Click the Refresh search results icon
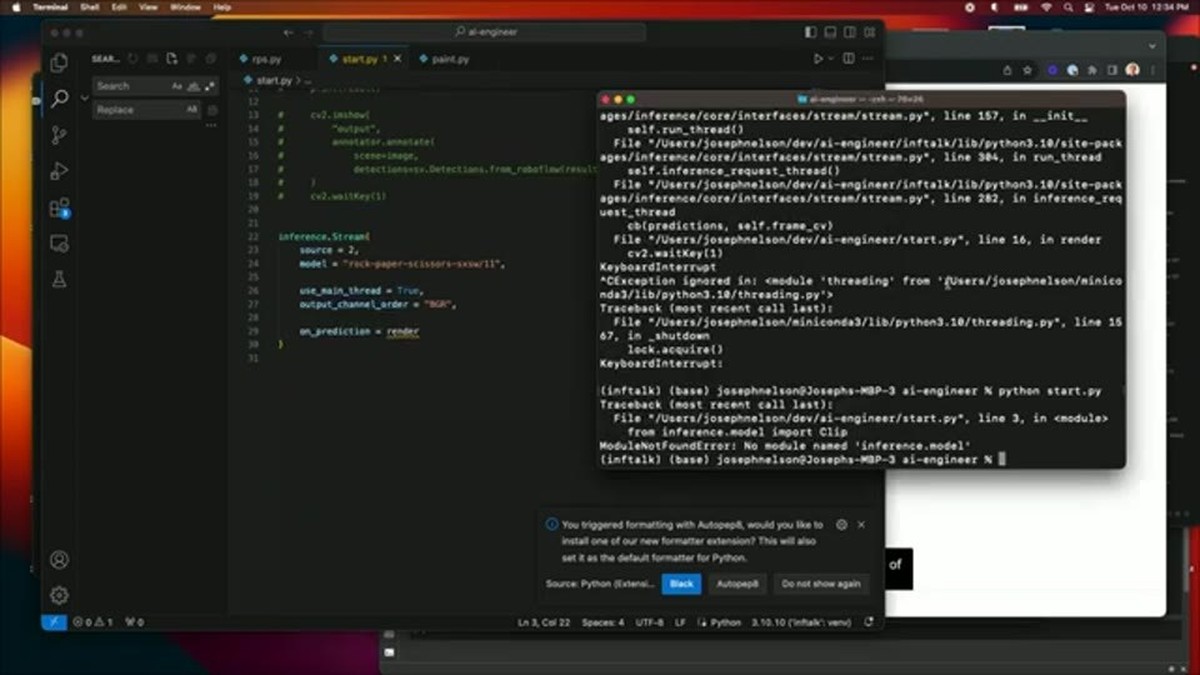This screenshot has height=675, width=1200. (x=133, y=59)
